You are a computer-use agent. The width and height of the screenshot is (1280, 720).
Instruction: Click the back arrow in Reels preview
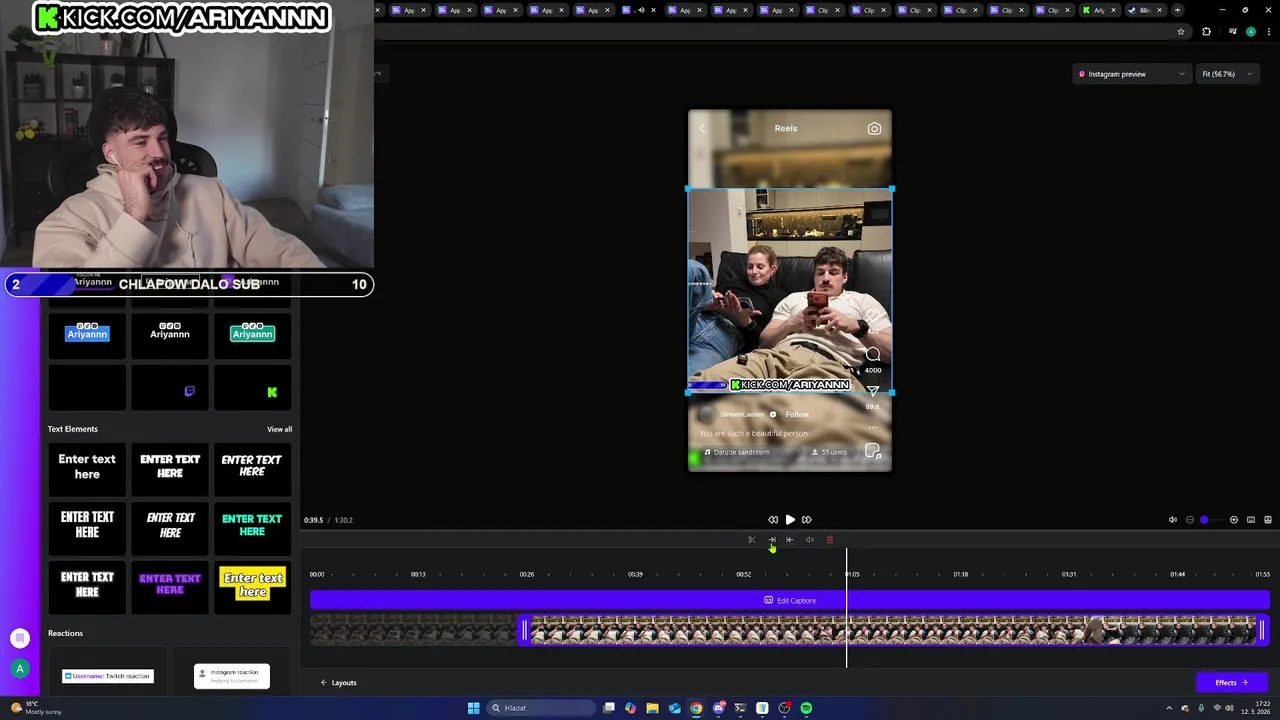(x=702, y=128)
